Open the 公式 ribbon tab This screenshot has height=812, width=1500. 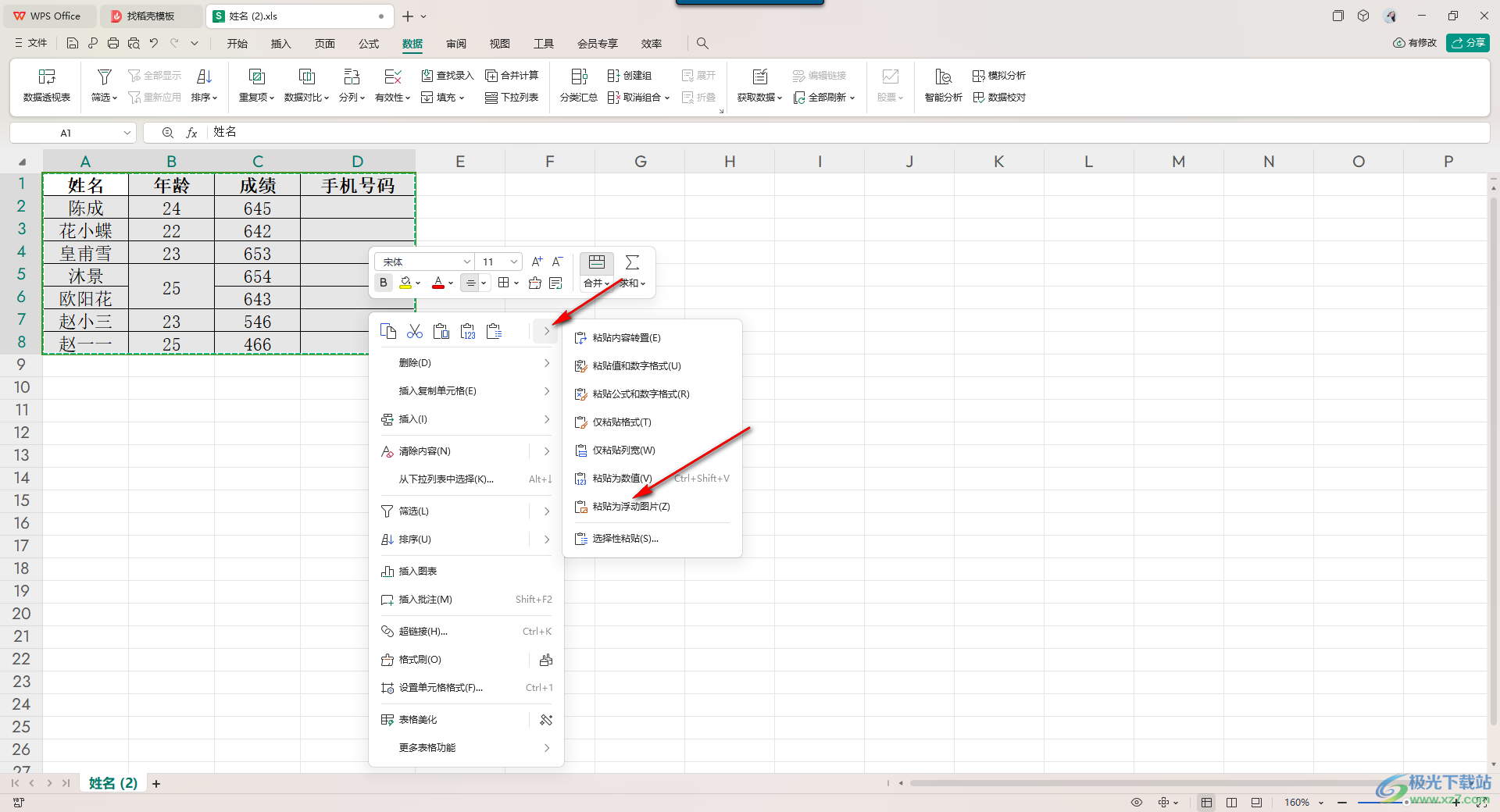coord(369,44)
